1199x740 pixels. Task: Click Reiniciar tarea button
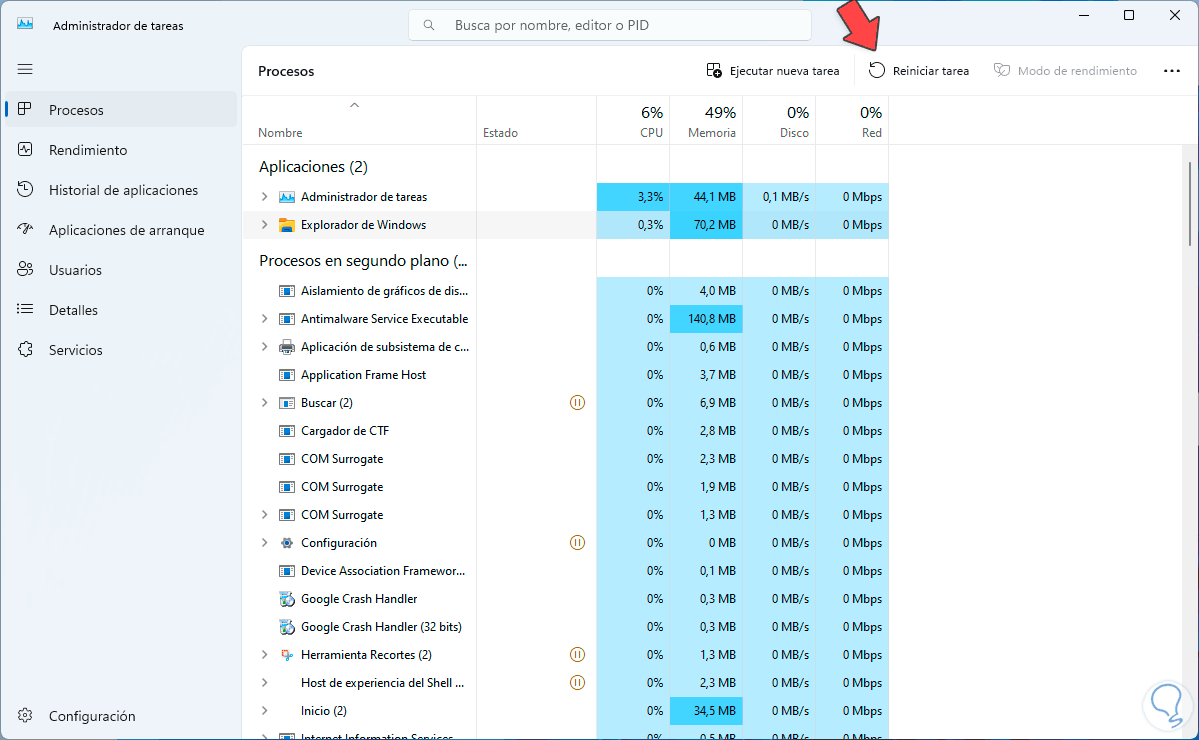coord(918,70)
